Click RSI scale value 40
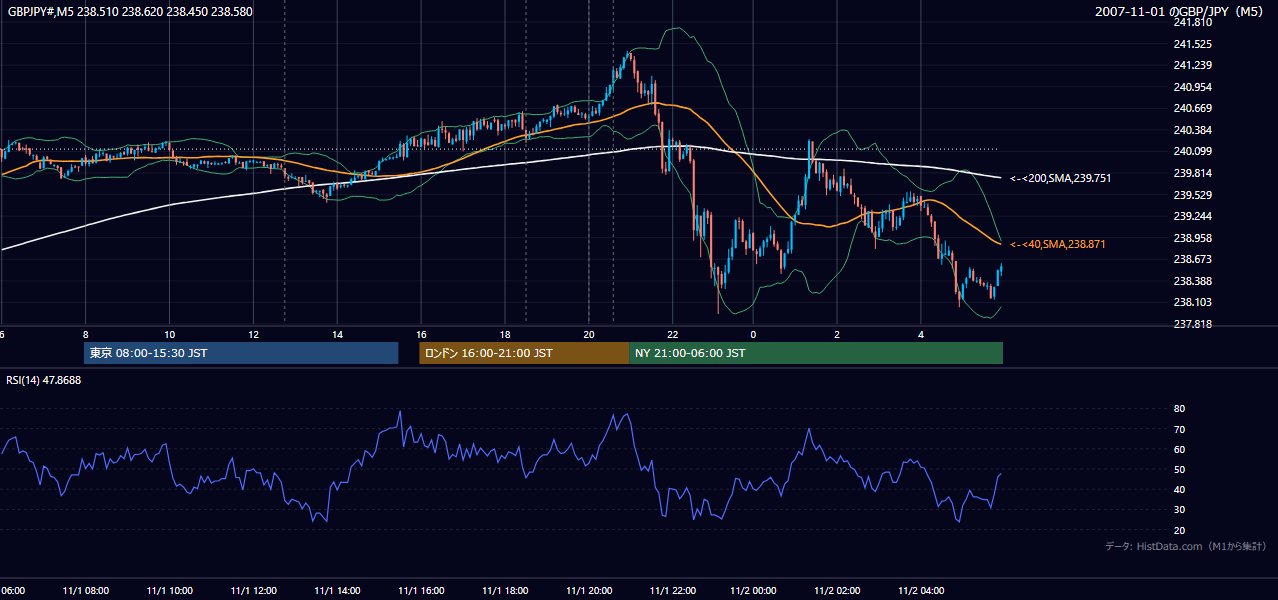 1179,489
